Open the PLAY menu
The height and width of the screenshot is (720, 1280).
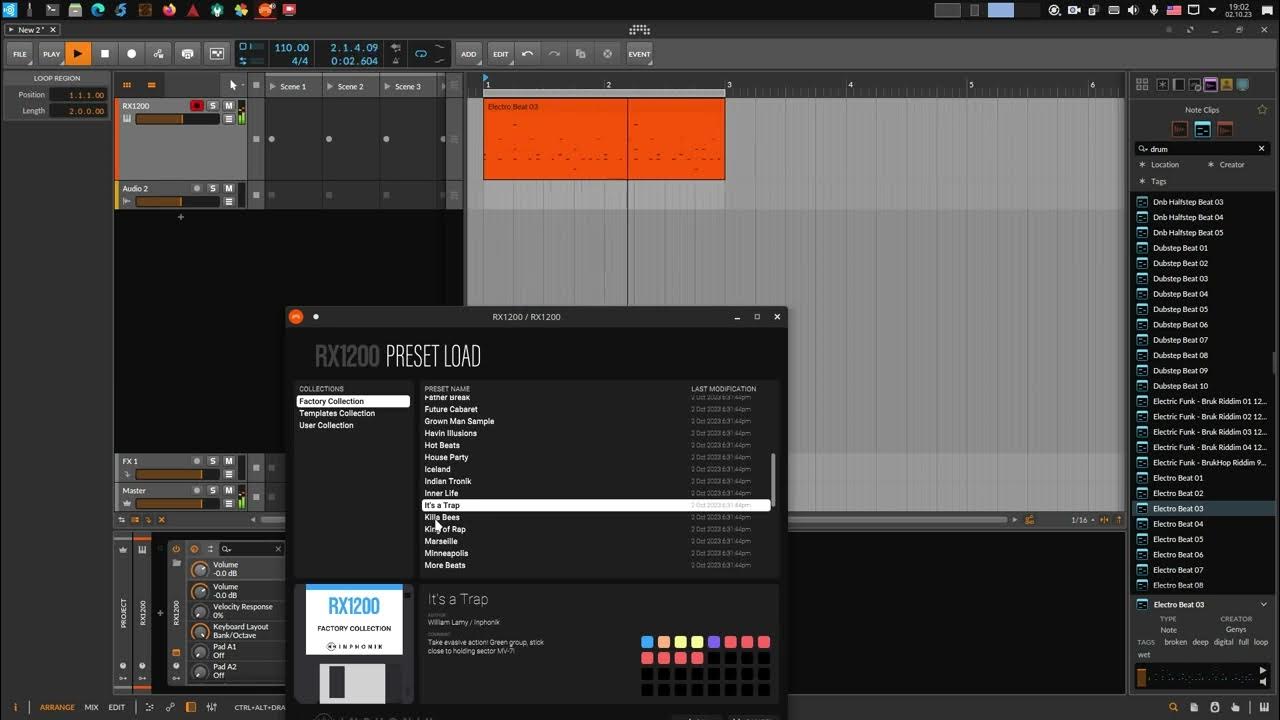pos(51,54)
